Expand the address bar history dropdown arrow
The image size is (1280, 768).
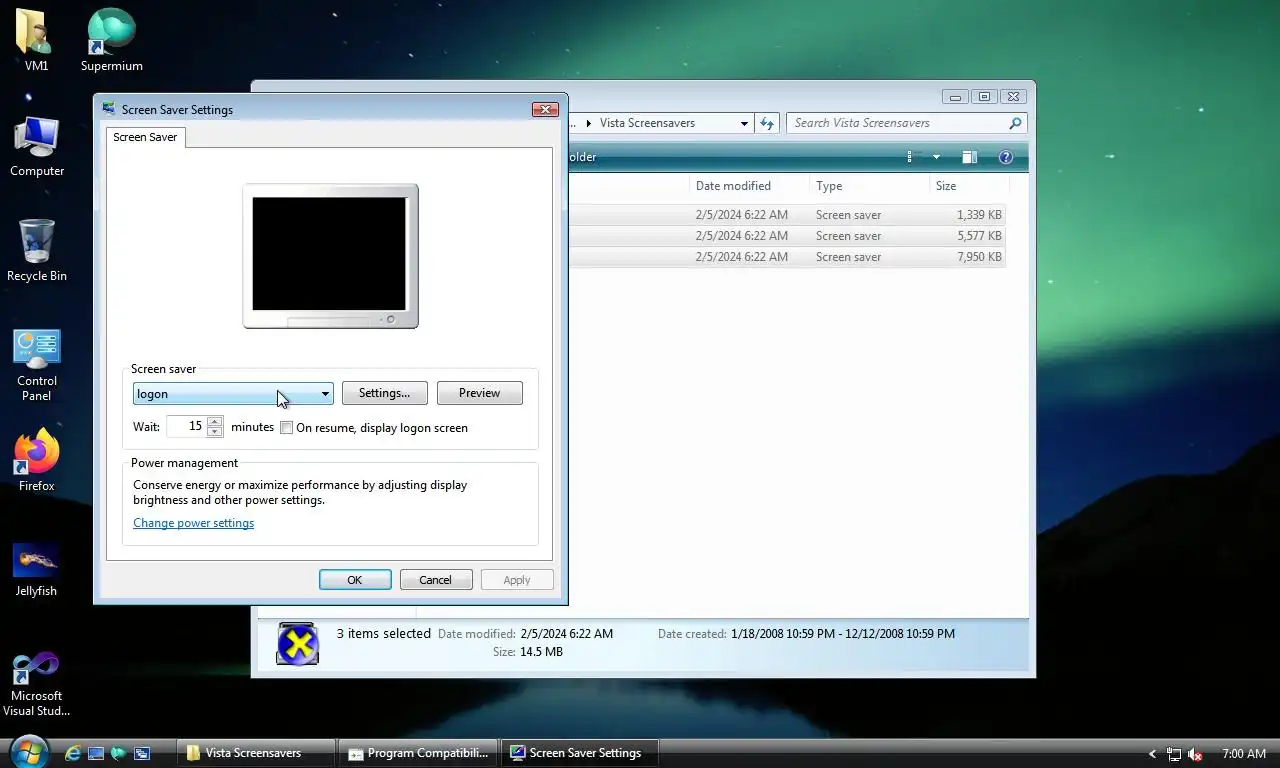pyautogui.click(x=744, y=123)
